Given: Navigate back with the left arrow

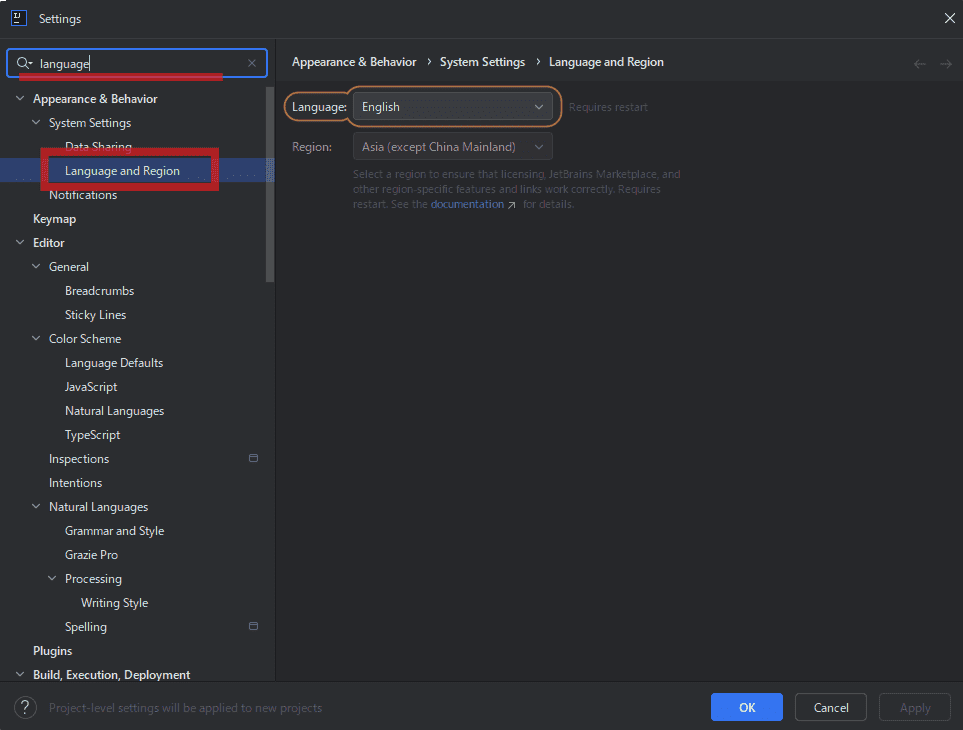Looking at the screenshot, I should click(920, 63).
